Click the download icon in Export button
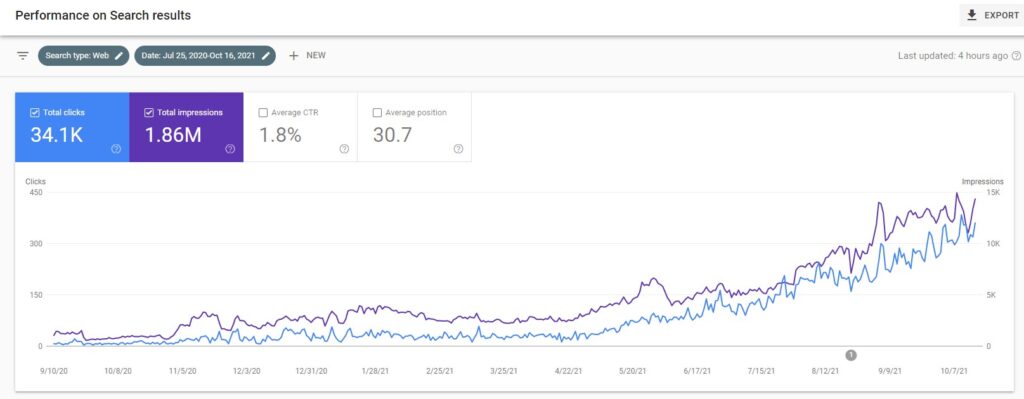This screenshot has height=399, width=1024. (x=972, y=15)
